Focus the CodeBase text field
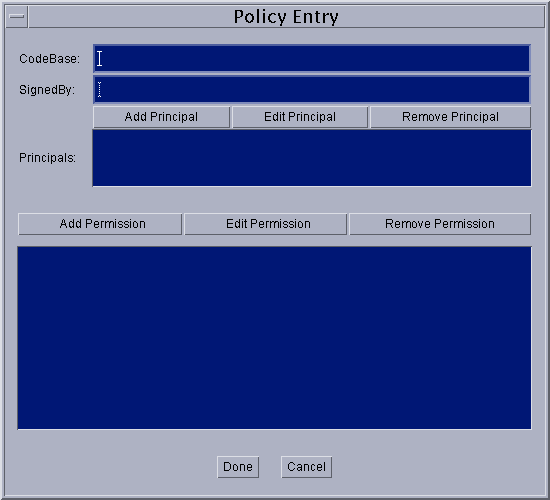The image size is (550, 500). click(312, 59)
